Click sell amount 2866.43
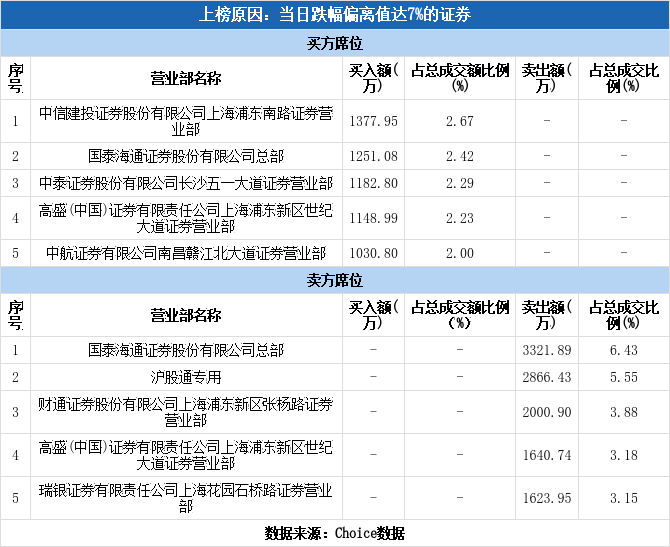670x547 pixels. [547, 377]
